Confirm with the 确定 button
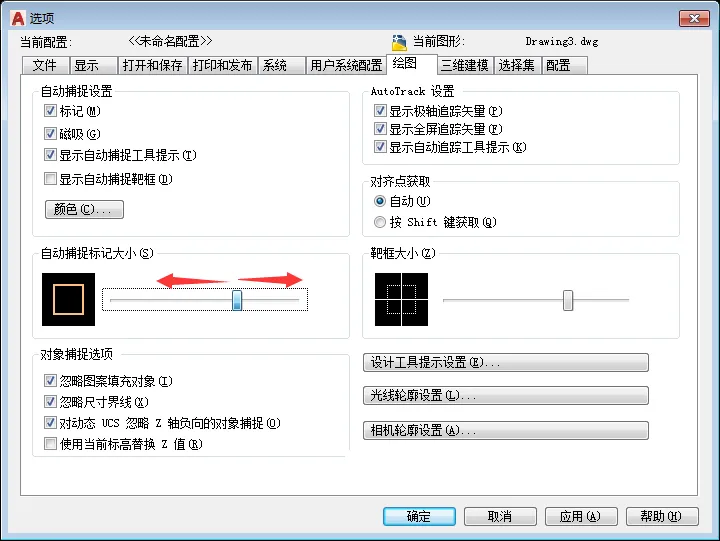This screenshot has height=541, width=720. click(x=419, y=517)
